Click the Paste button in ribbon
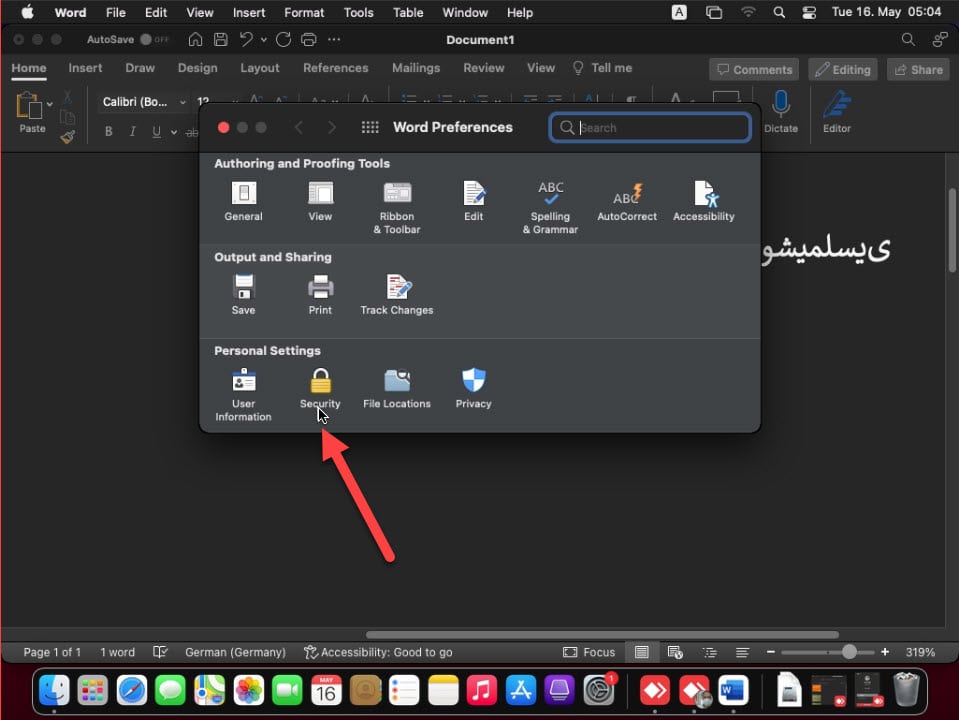Image resolution: width=959 pixels, height=720 pixels. 31,113
